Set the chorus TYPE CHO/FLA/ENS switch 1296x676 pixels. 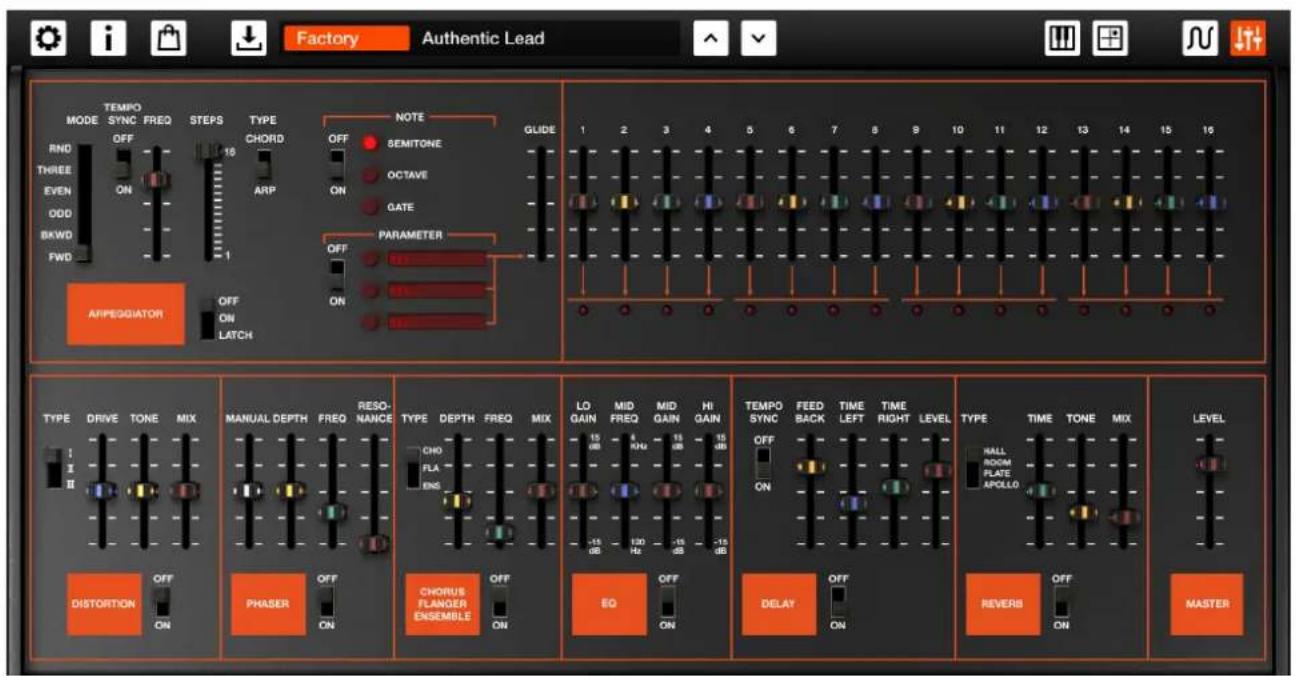[414, 468]
